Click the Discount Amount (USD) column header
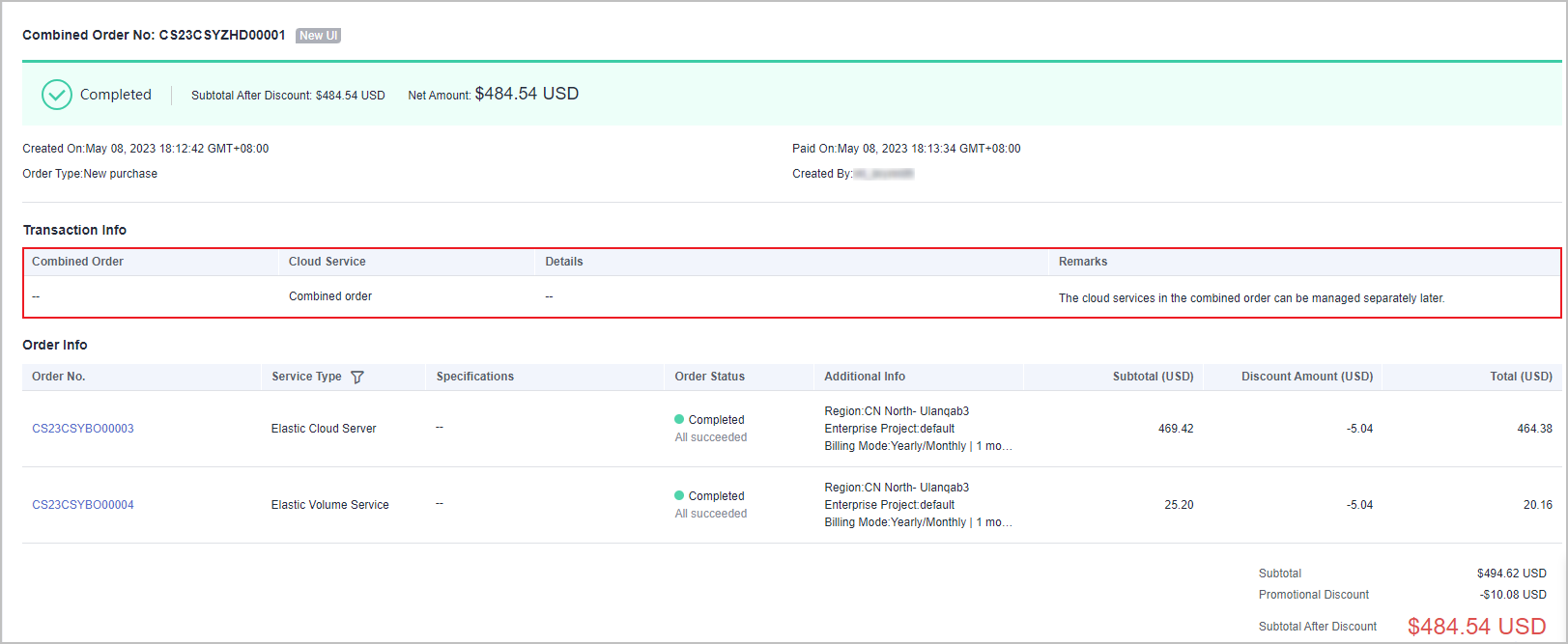Viewport: 1568px width, 644px height. 1307,377
